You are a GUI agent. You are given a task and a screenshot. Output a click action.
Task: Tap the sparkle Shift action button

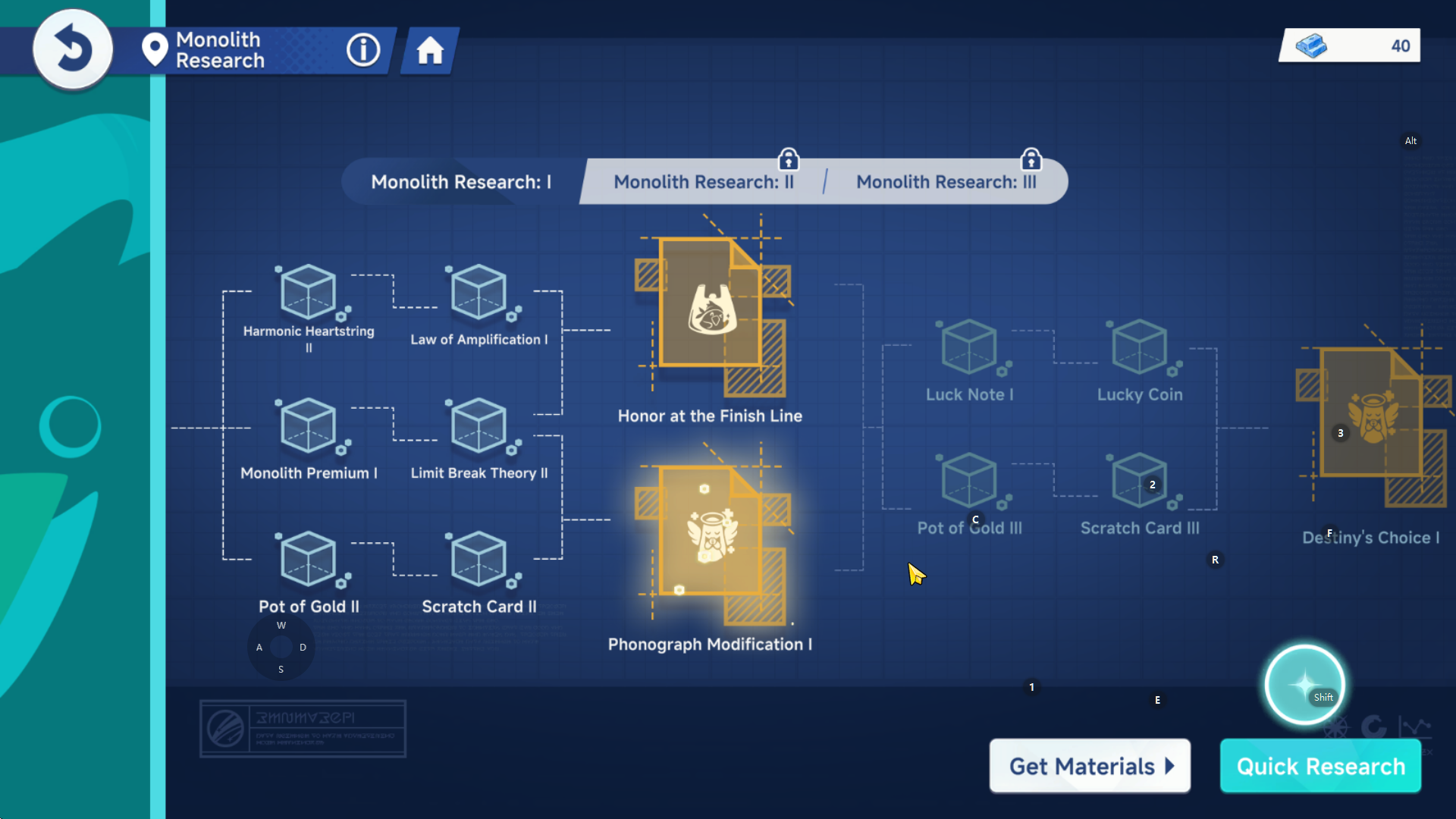[x=1304, y=685]
